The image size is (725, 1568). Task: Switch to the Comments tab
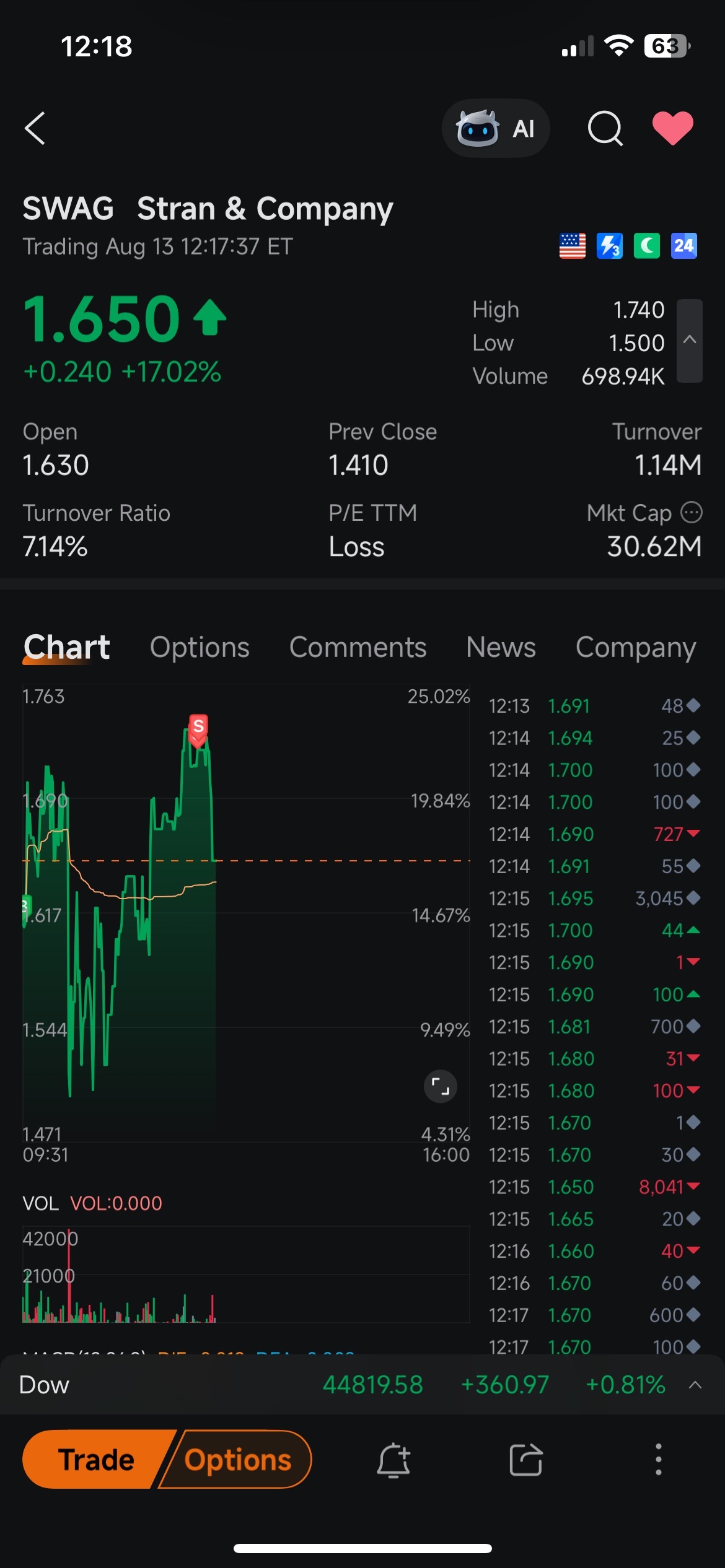point(358,648)
